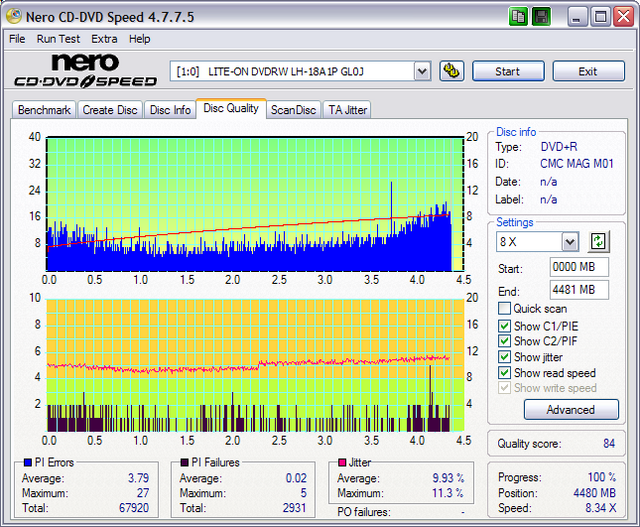This screenshot has width=640, height=527.
Task: Click the PI Failures and jitter graph
Action: point(255,365)
